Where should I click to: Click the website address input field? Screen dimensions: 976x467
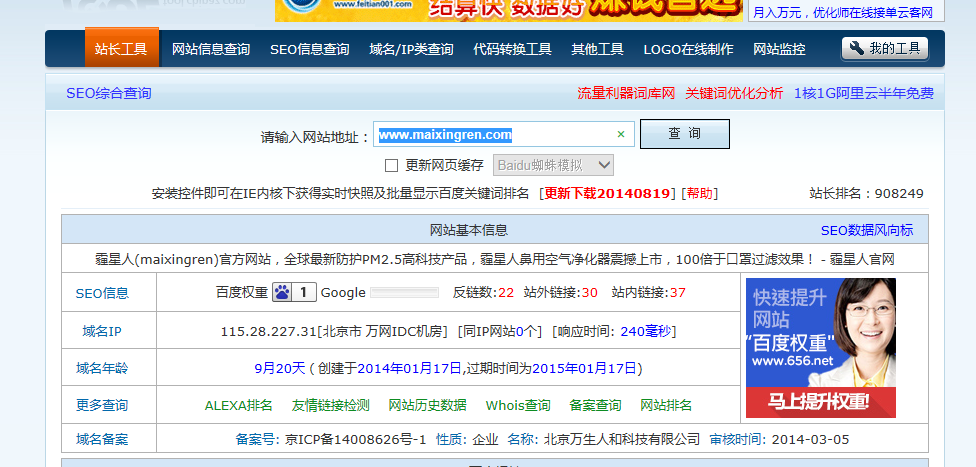pos(504,134)
